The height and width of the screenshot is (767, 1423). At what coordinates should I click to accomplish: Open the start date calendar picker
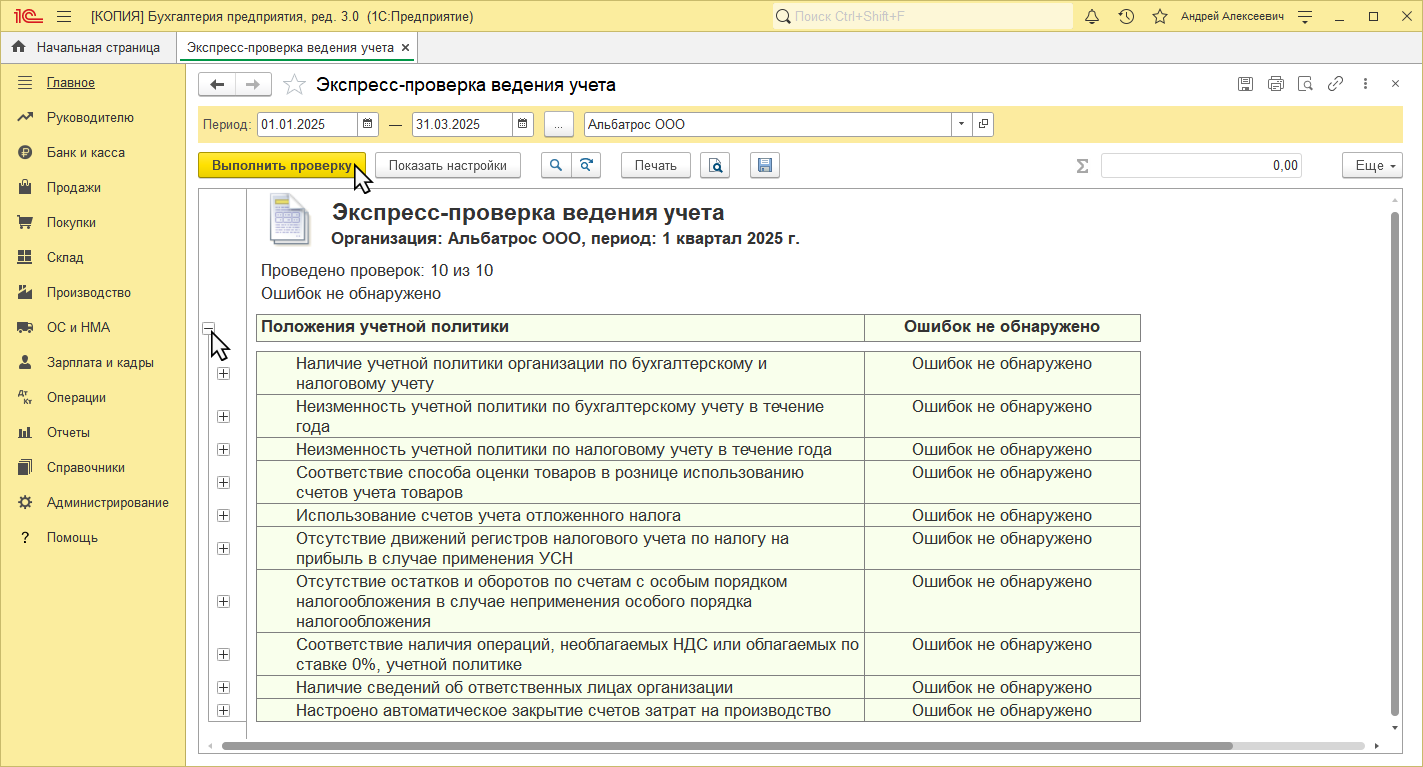coord(368,125)
